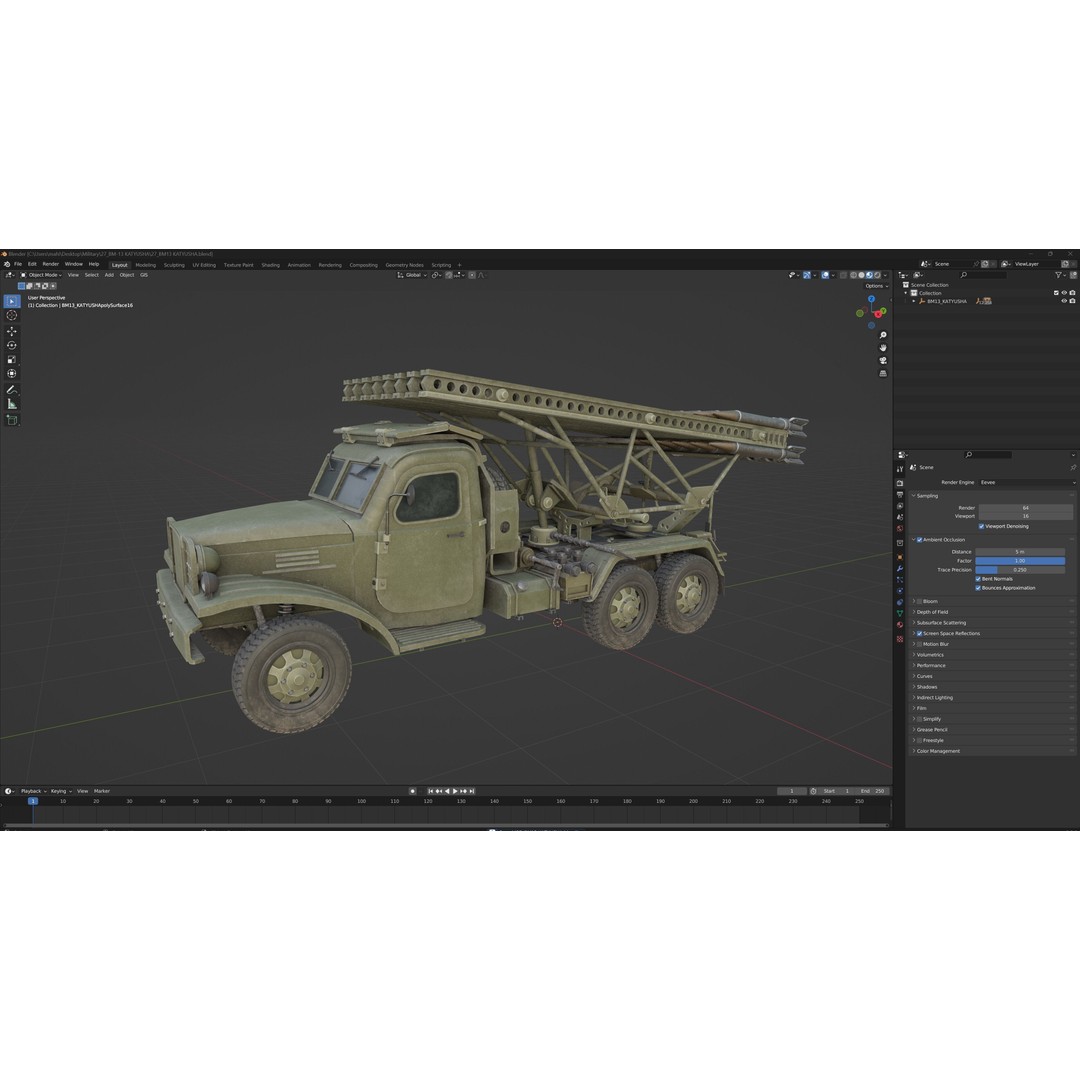
Task: Open the Render menu
Action: pyautogui.click(x=50, y=264)
